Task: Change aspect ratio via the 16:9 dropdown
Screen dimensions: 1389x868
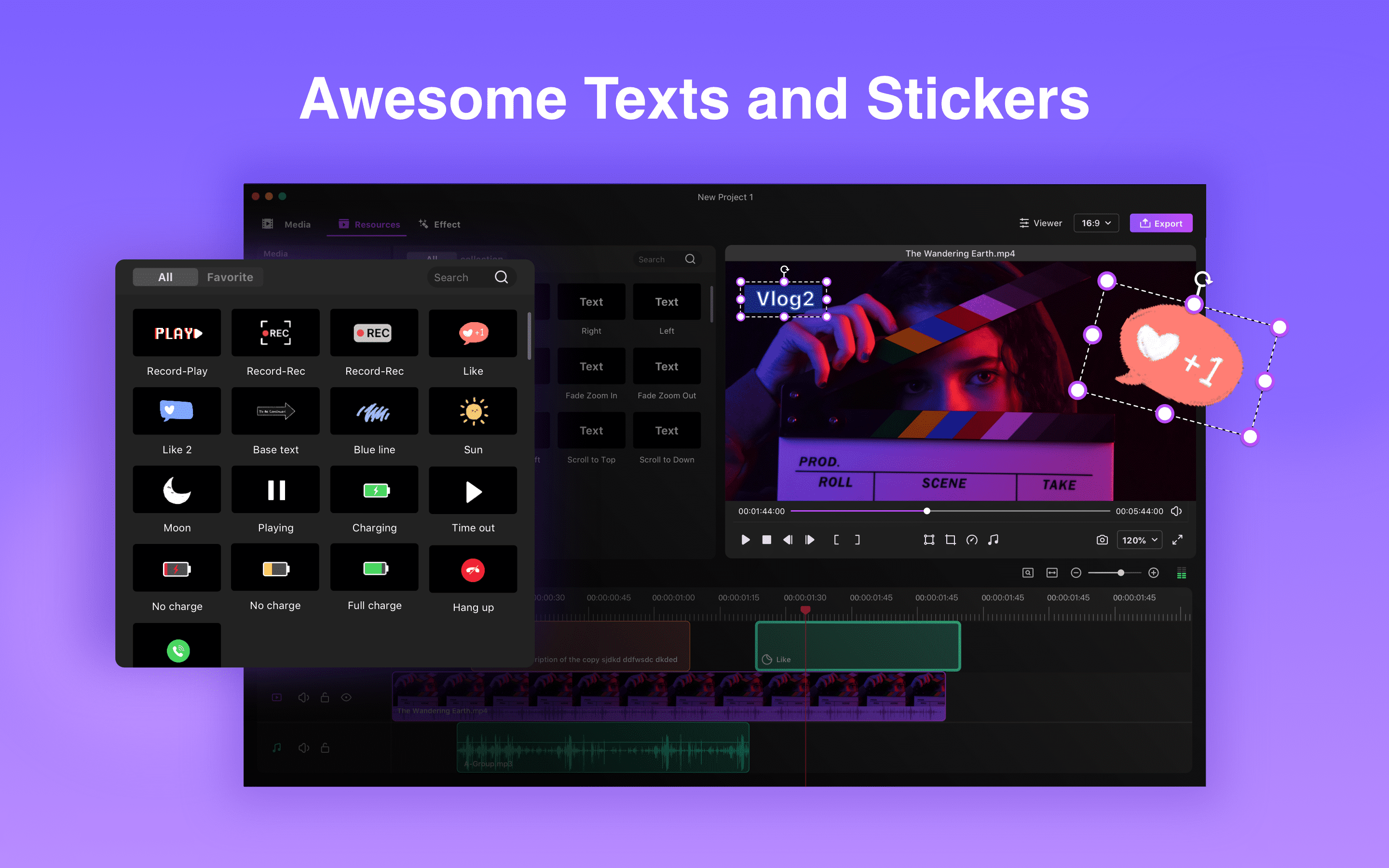Action: click(x=1096, y=223)
